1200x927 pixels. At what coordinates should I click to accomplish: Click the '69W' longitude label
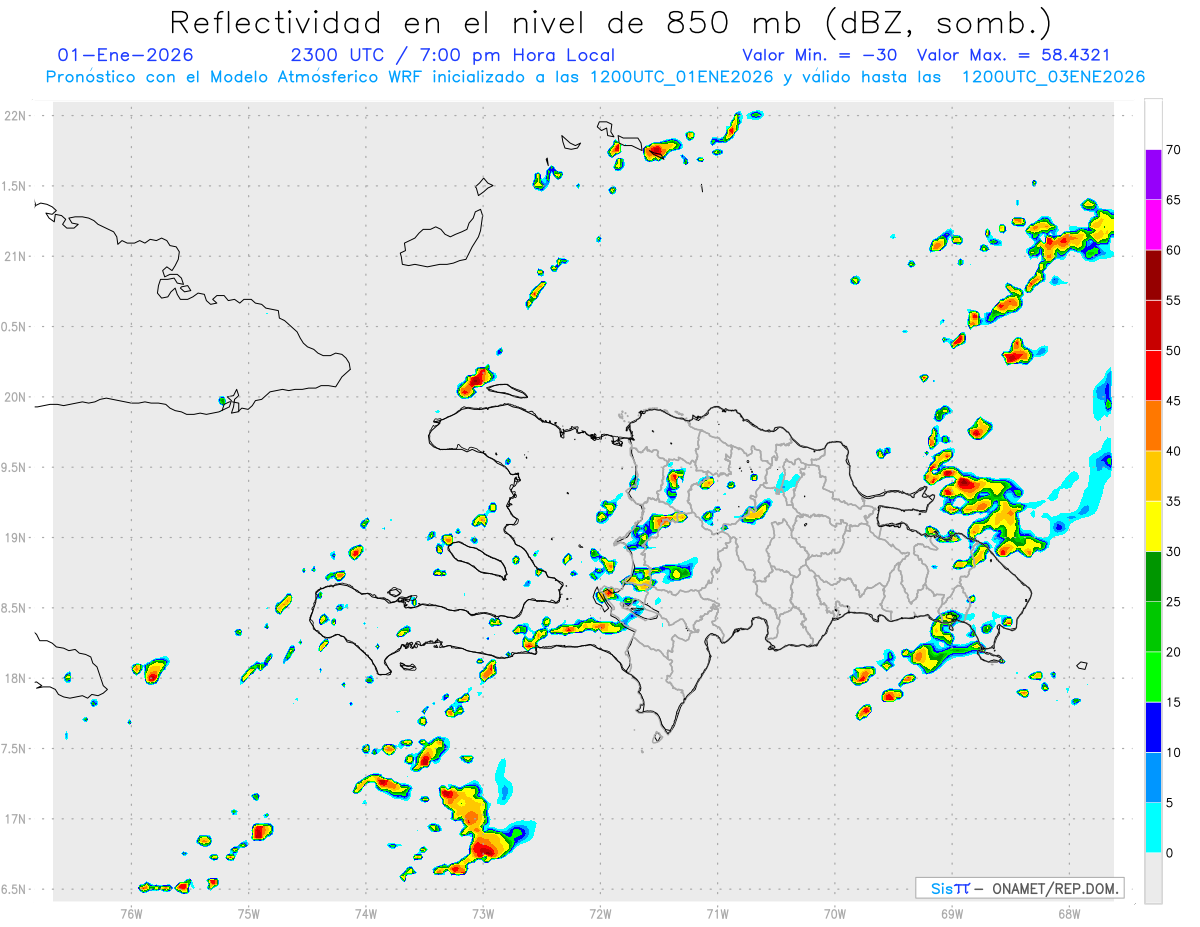[x=951, y=912]
